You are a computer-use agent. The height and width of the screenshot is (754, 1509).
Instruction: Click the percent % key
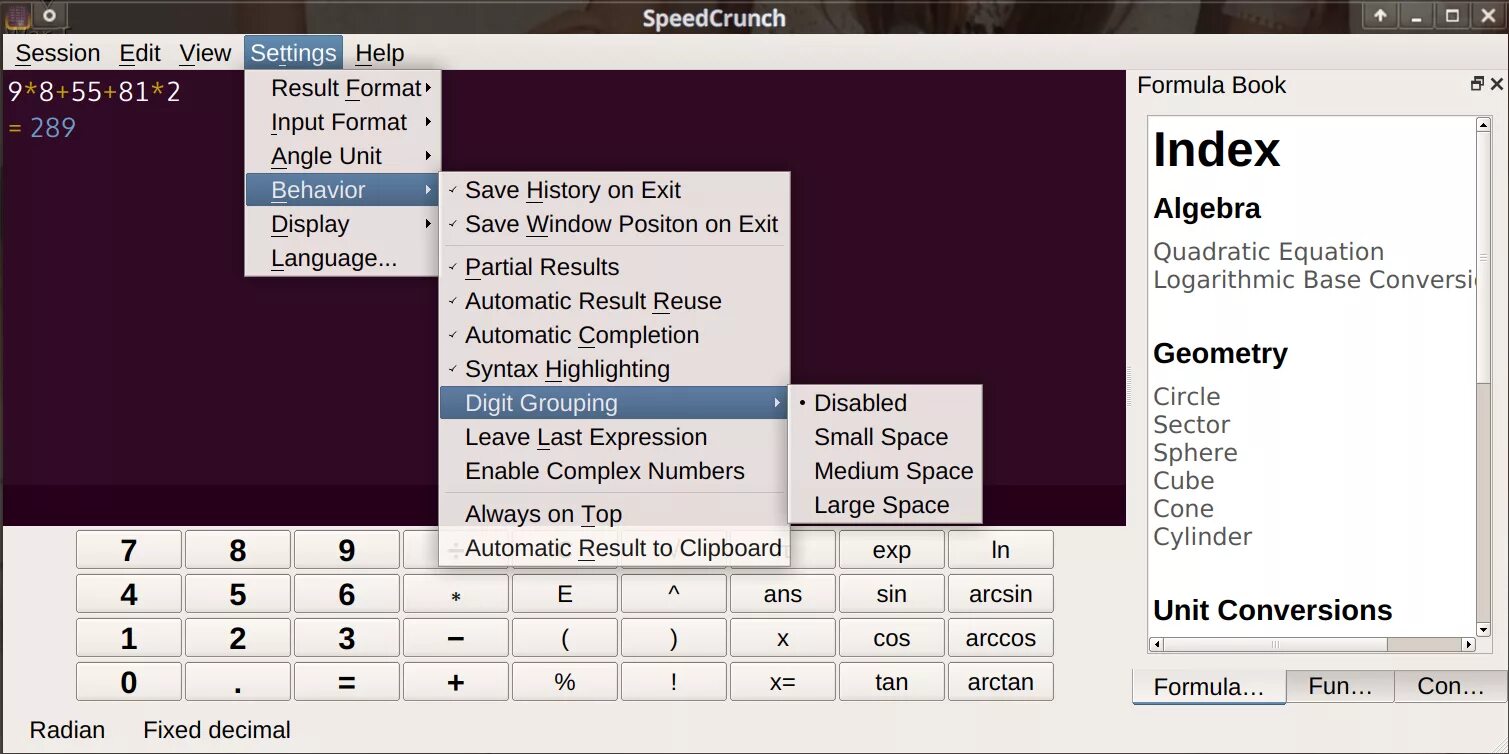pyautogui.click(x=565, y=682)
